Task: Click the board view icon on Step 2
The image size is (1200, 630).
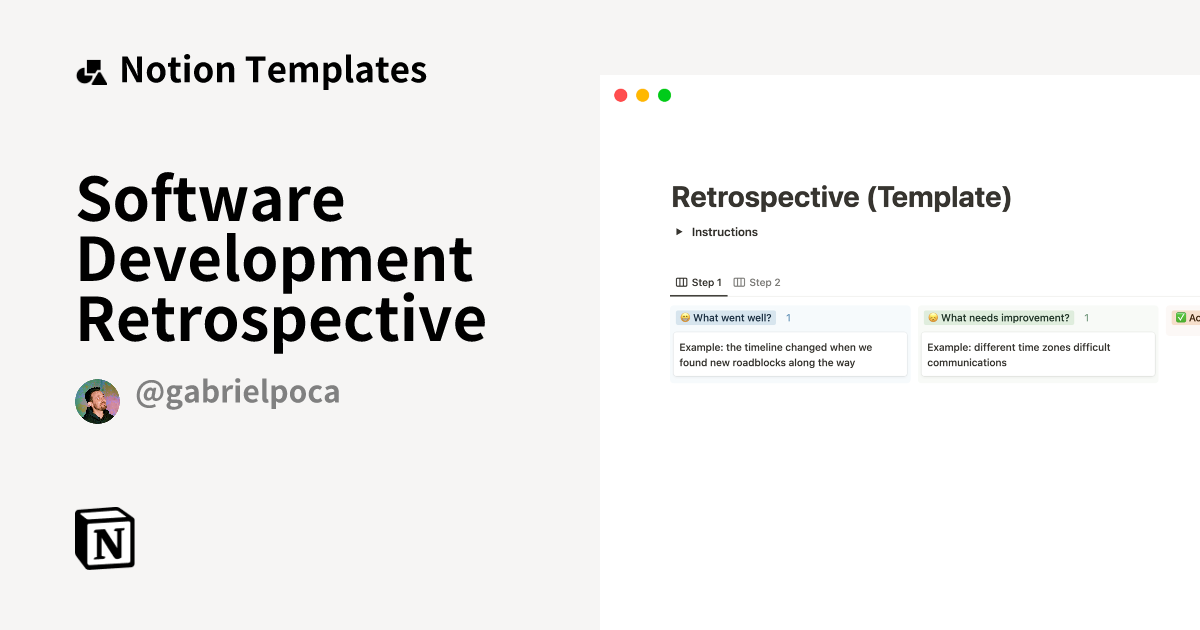Action: 738,282
